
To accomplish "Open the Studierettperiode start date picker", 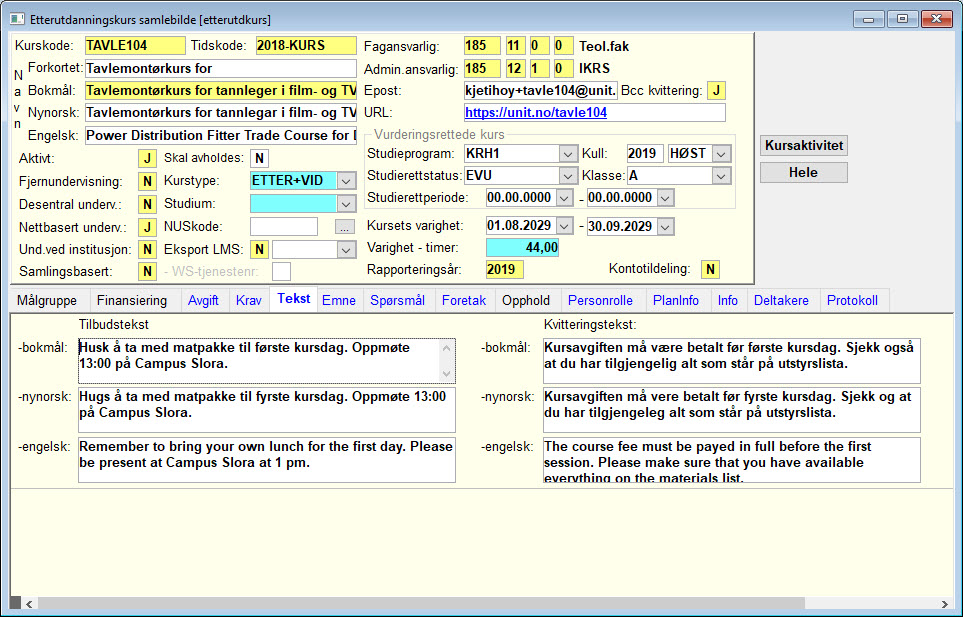I will 564,198.
